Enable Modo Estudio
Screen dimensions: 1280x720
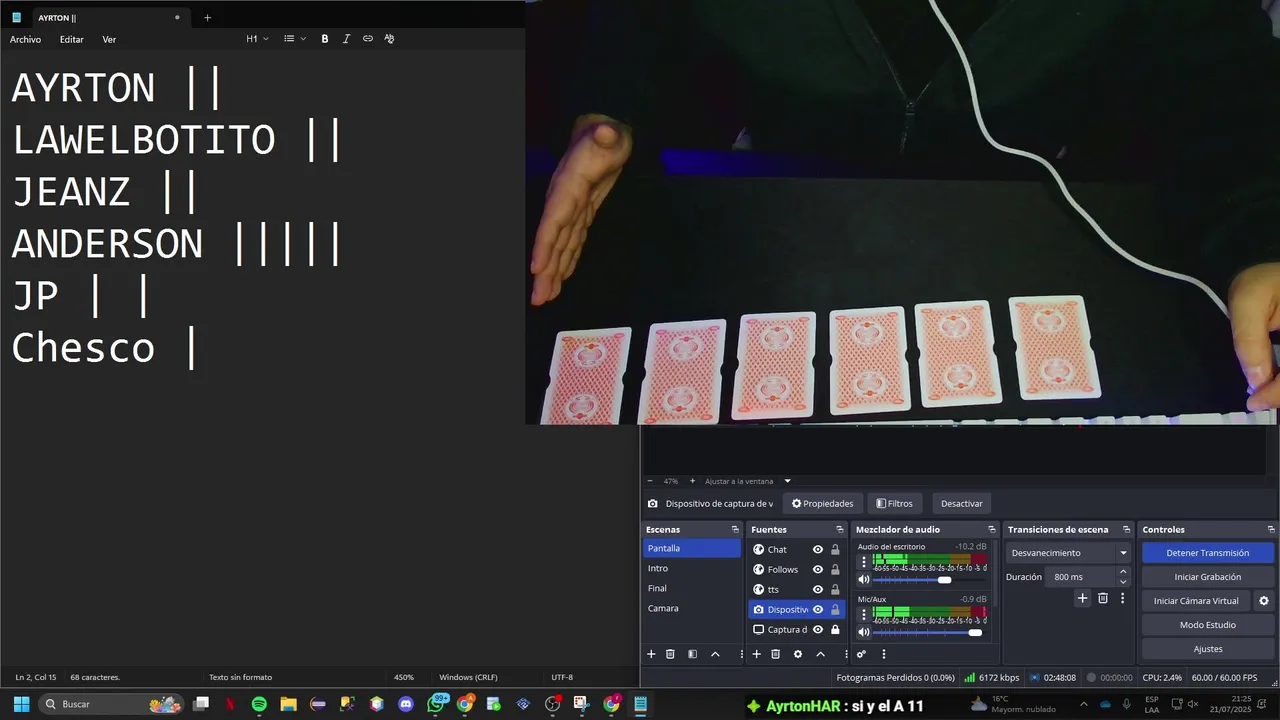[x=1207, y=625]
